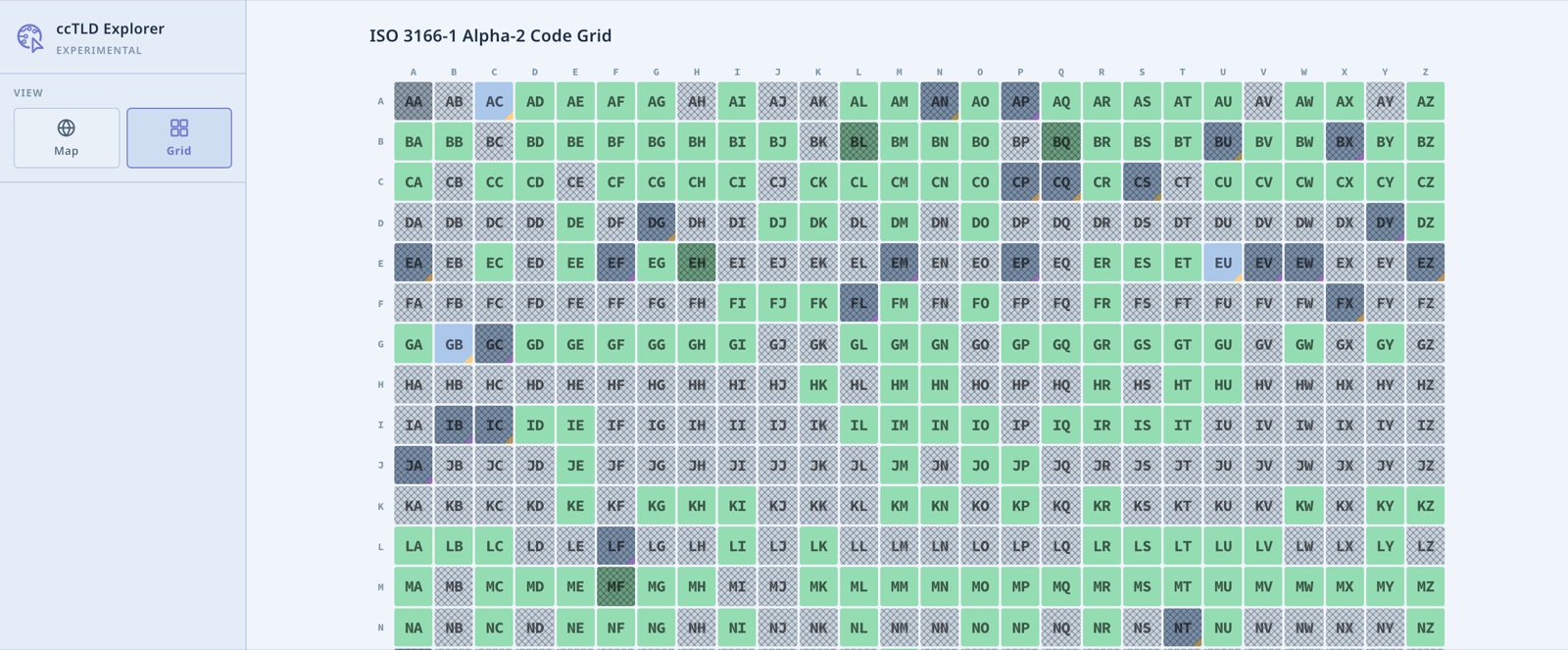Click the EZ grid cell
The height and width of the screenshot is (650, 1568).
(1425, 263)
